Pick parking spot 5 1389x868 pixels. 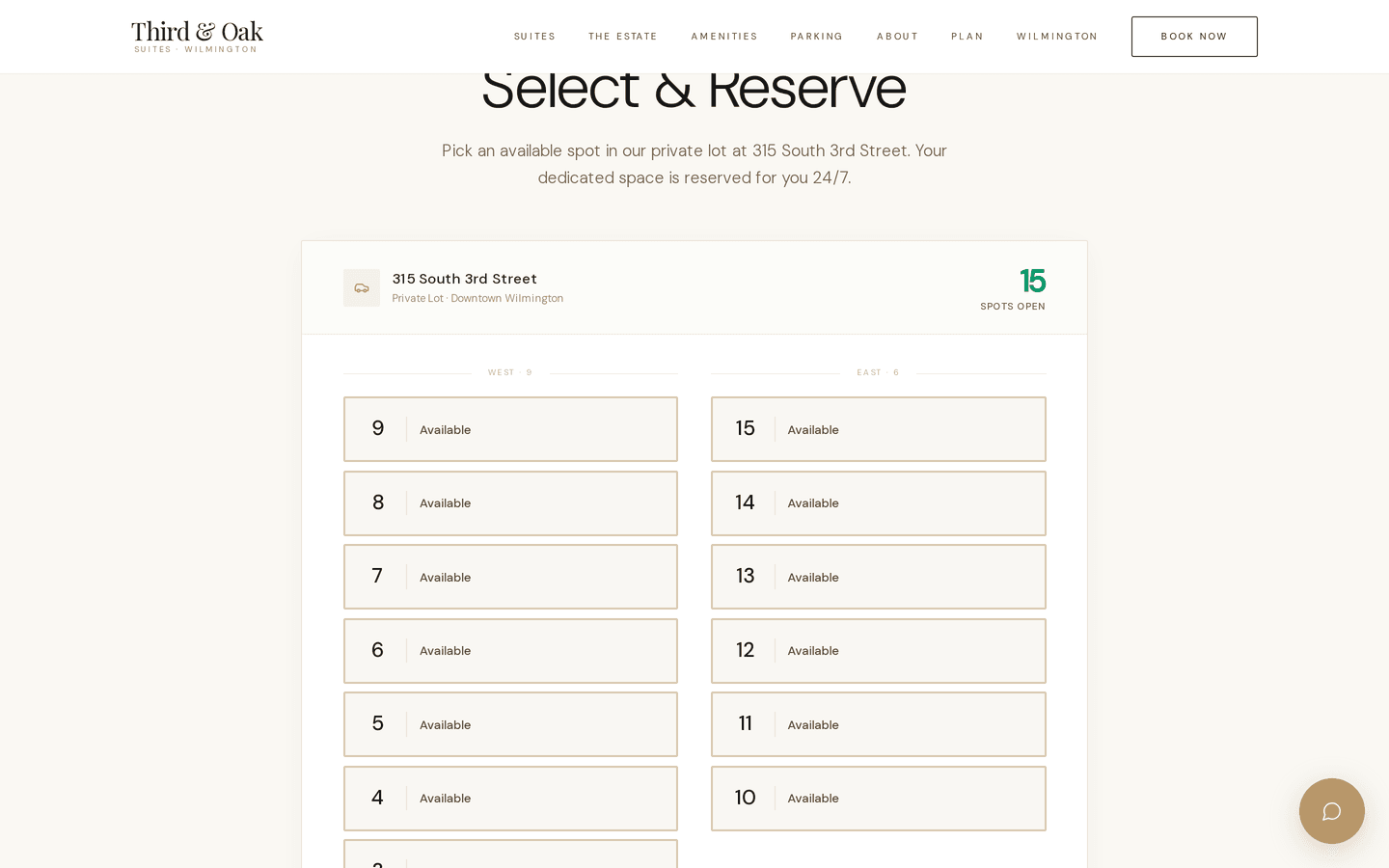coord(510,724)
